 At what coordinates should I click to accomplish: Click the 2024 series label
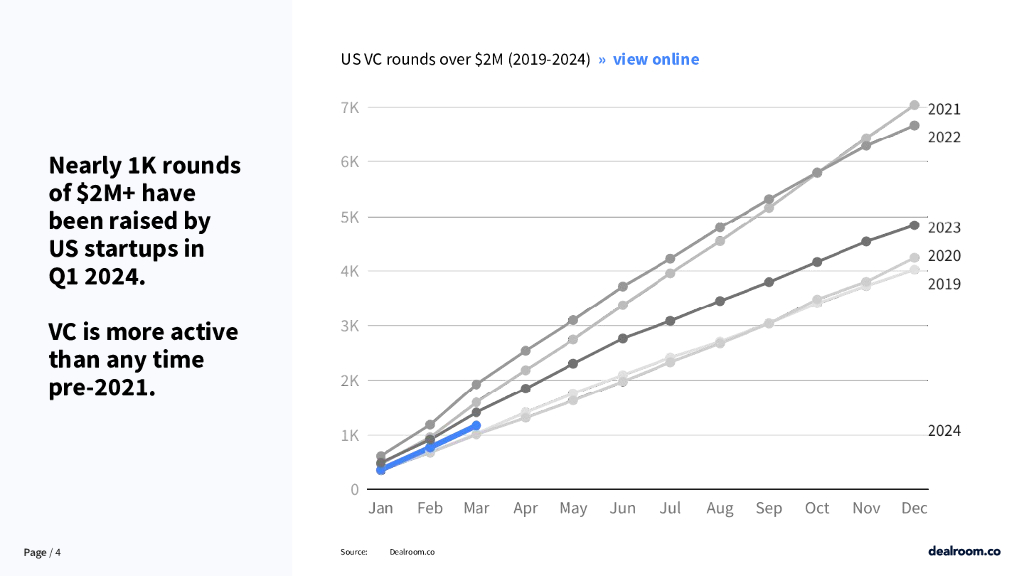944,431
